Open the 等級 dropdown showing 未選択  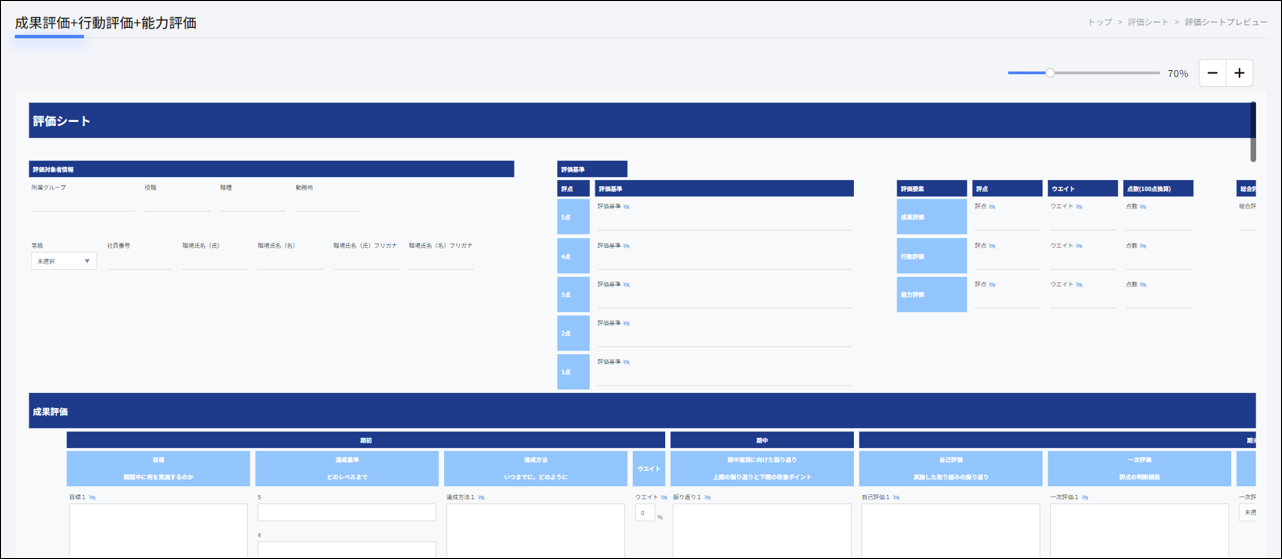64,261
